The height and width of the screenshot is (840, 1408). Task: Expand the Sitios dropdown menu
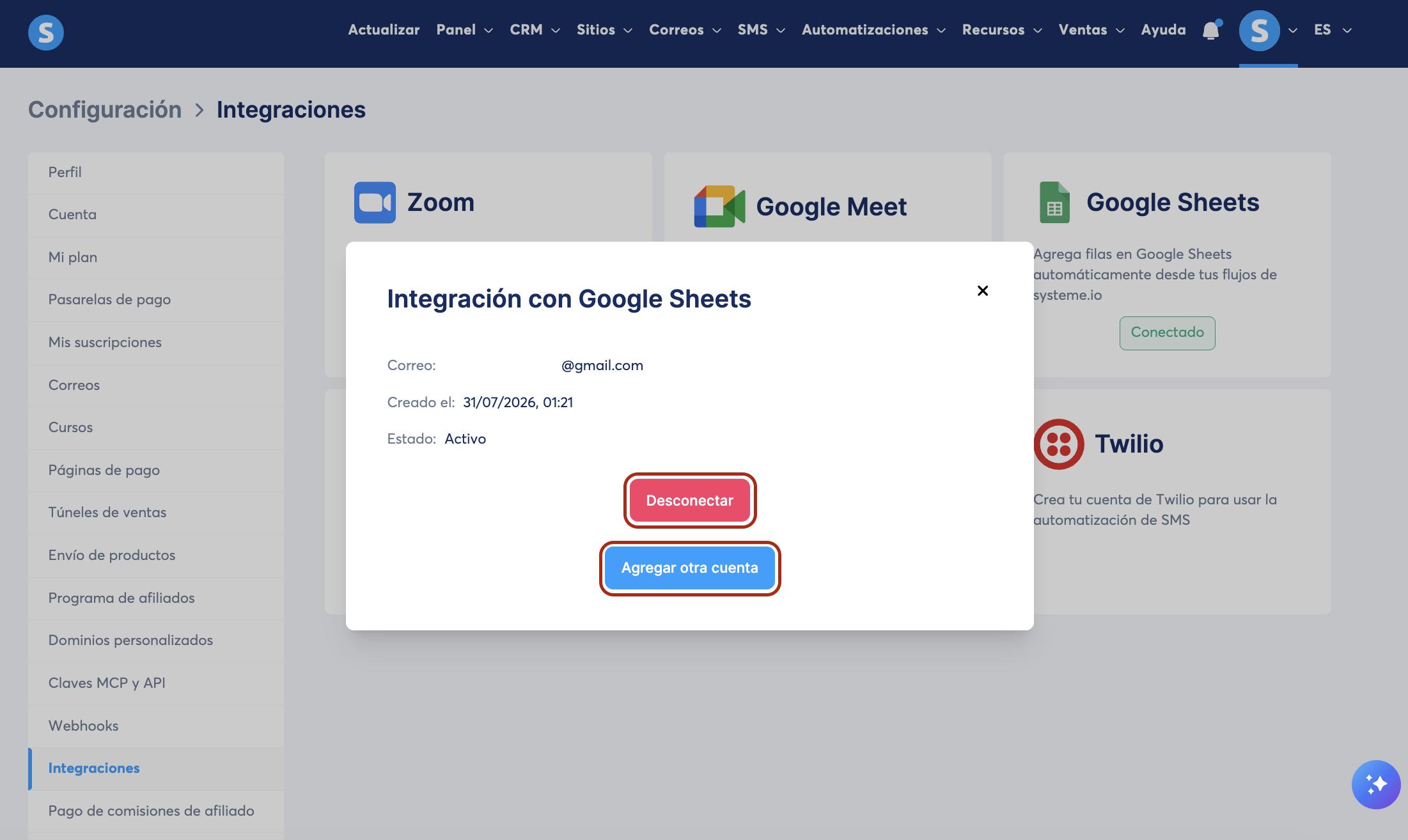coord(604,30)
